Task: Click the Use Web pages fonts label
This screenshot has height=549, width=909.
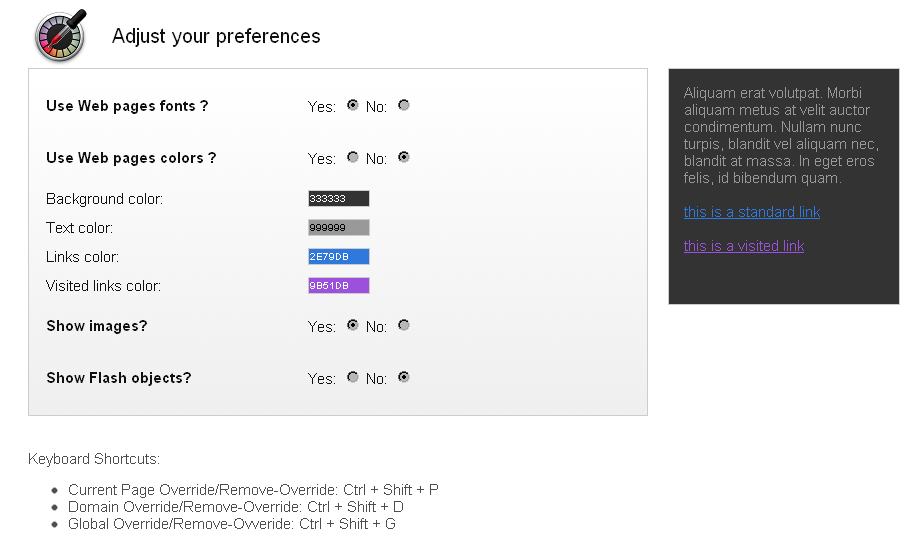Action: tap(127, 106)
